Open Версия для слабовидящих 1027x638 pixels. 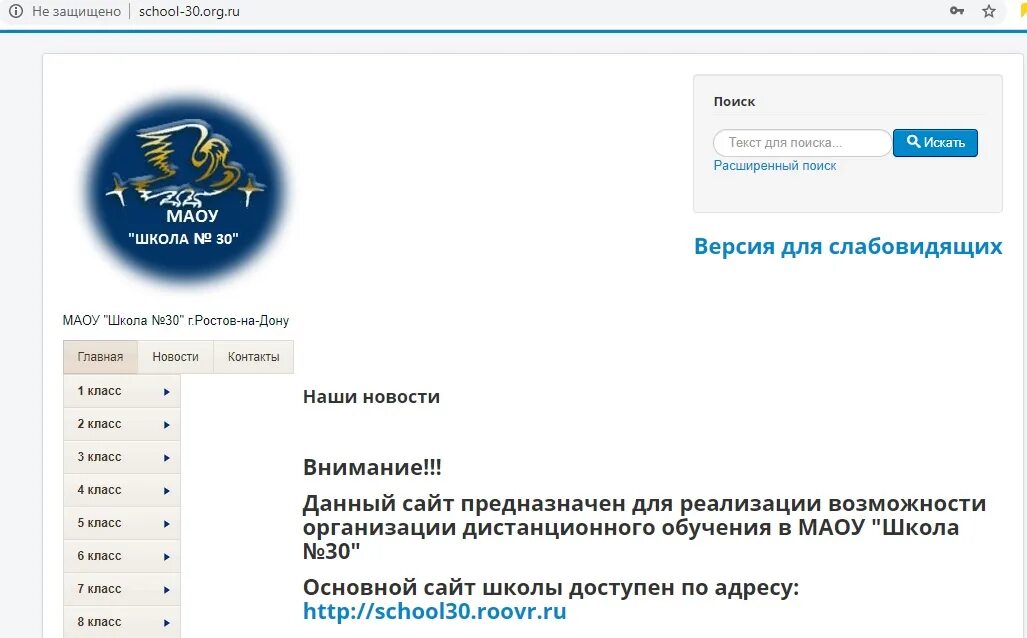click(849, 246)
